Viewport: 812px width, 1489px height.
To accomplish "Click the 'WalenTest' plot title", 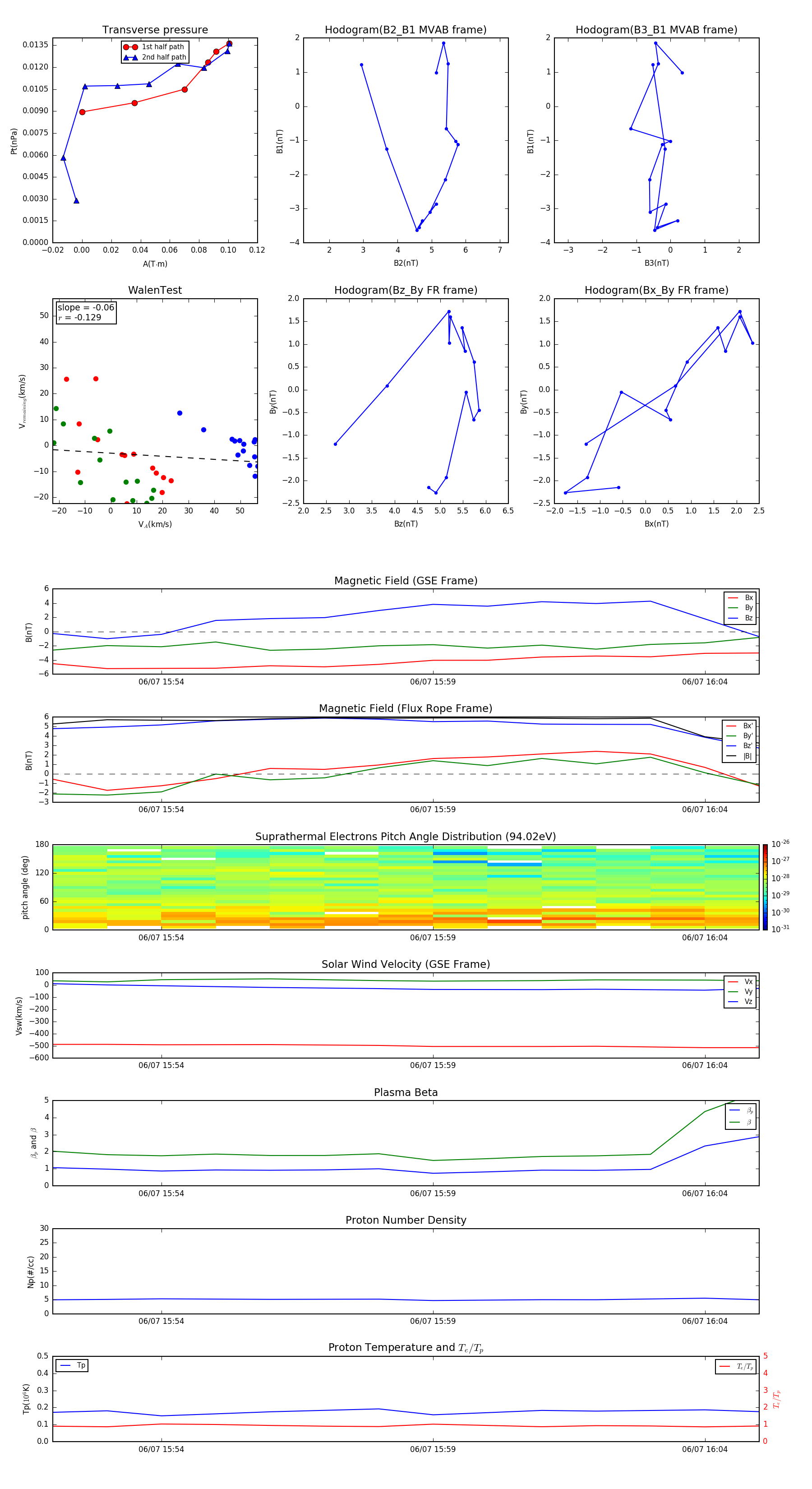I will click(155, 290).
